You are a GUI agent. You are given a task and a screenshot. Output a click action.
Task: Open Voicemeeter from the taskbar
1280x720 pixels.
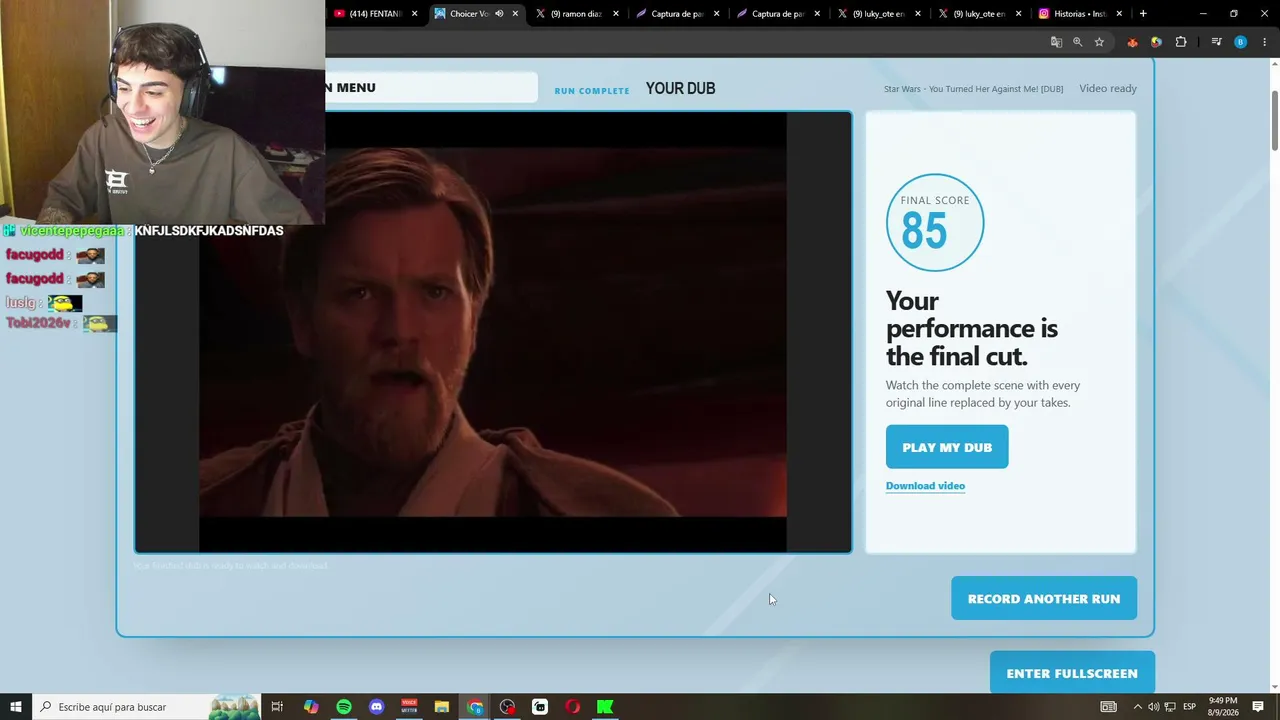pos(409,707)
